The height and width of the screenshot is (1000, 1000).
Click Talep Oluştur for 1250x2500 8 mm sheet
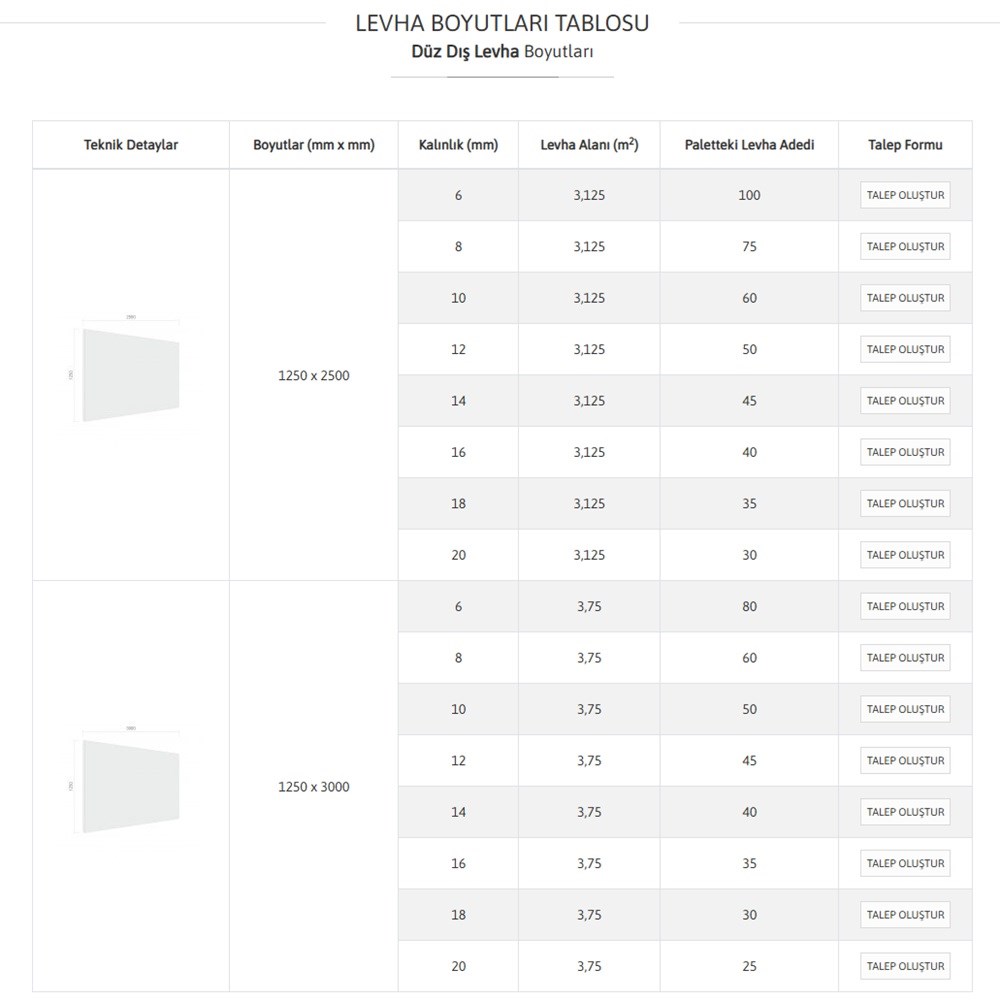(905, 247)
